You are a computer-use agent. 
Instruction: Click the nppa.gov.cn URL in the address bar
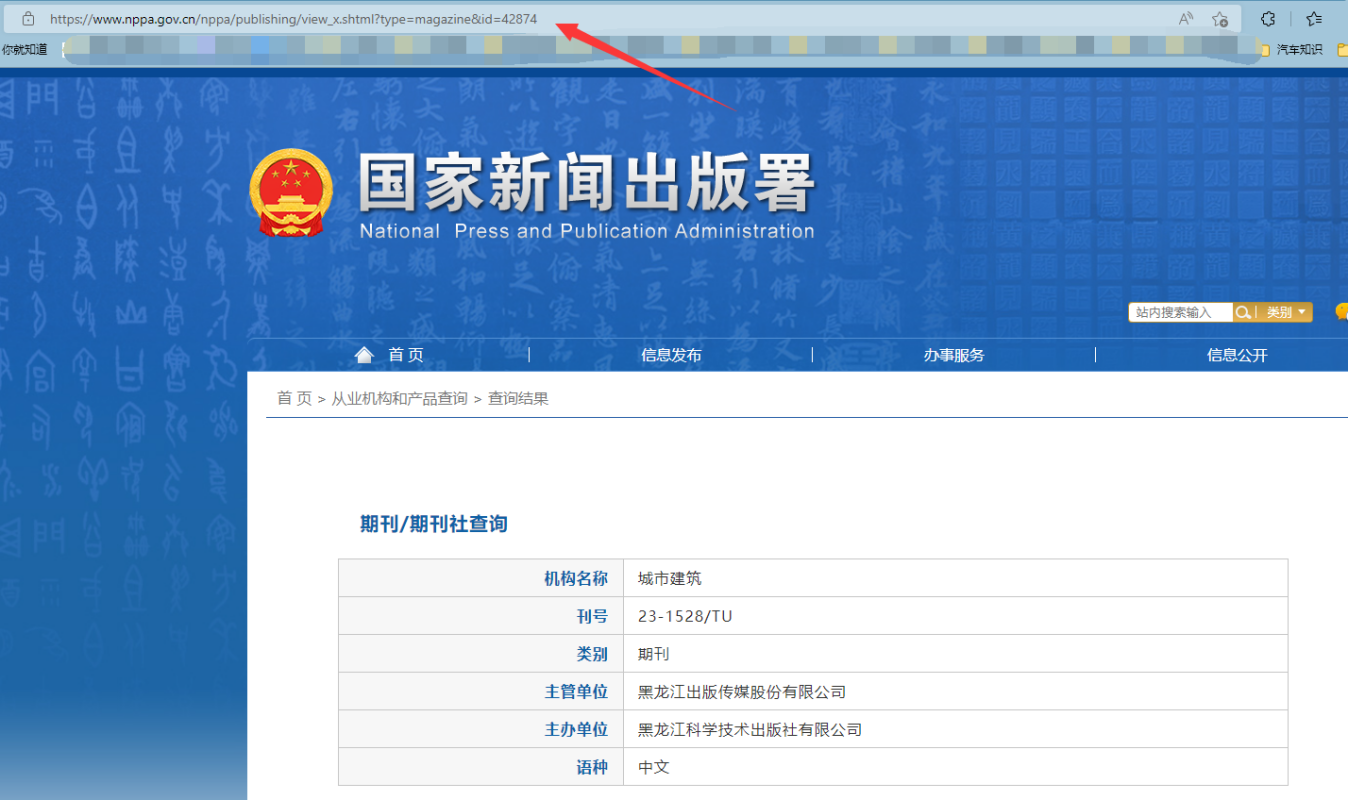(293, 18)
